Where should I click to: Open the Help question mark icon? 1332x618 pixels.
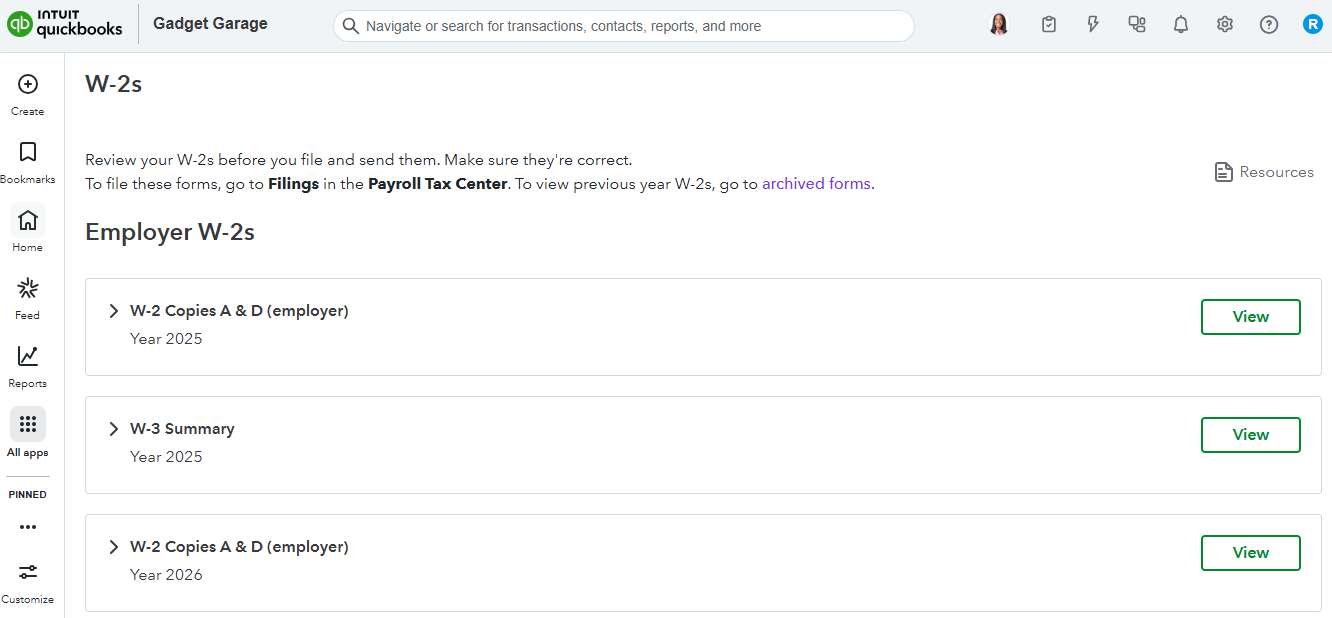click(1269, 25)
